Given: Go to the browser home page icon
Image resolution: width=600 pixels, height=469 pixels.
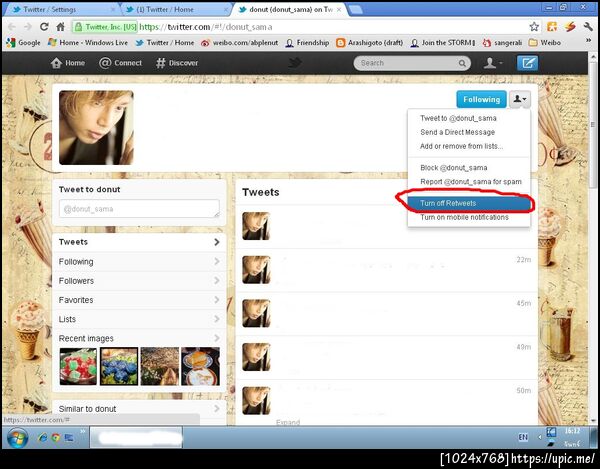Looking at the screenshot, I should click(x=60, y=26).
